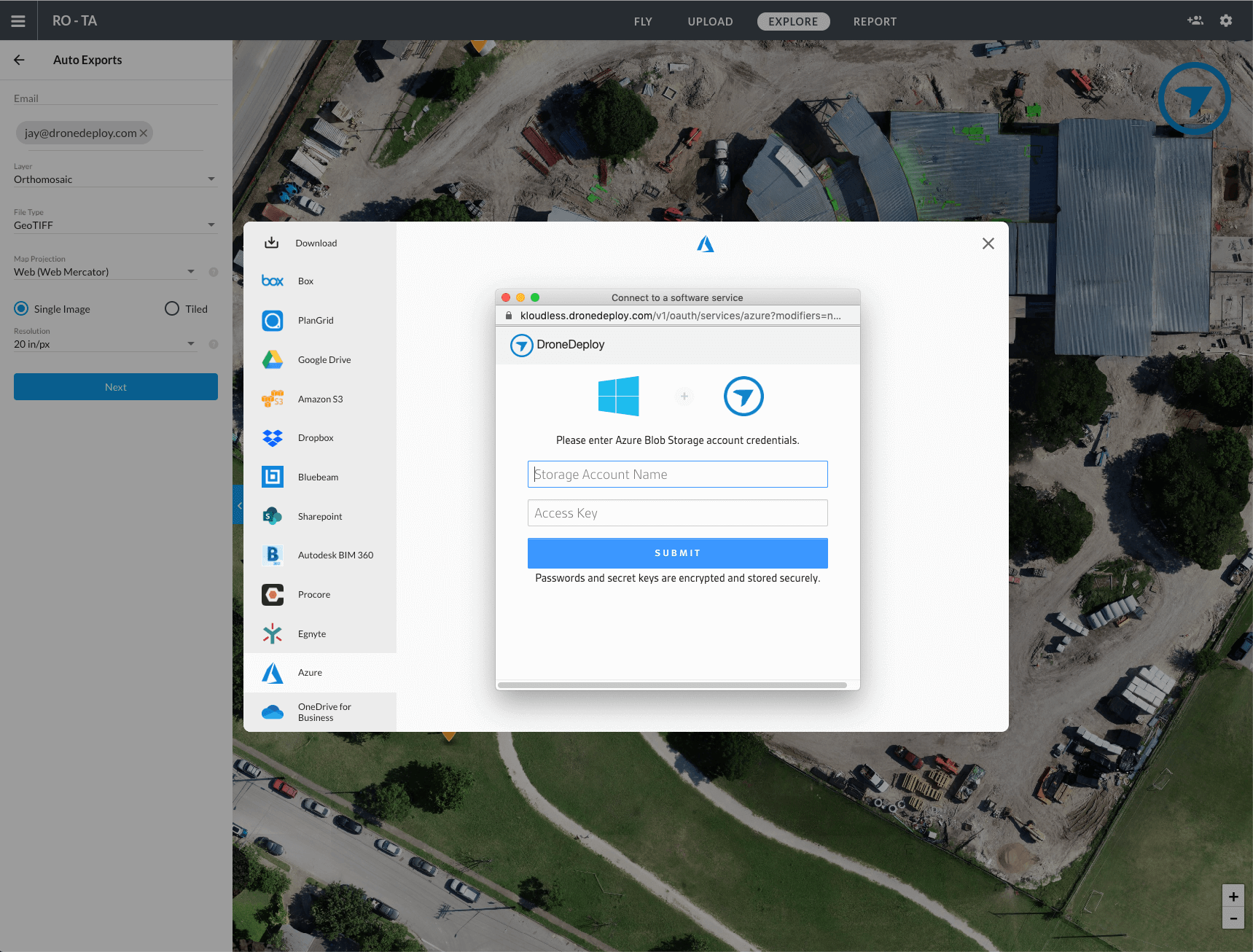1253x952 pixels.
Task: Select Single Image radio button
Action: pyautogui.click(x=22, y=308)
